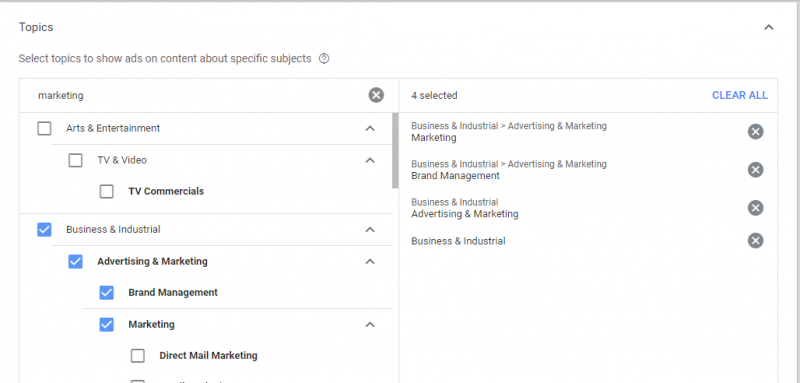The image size is (800, 383).
Task: Uncheck the Brand Management checkbox
Action: coord(107,293)
